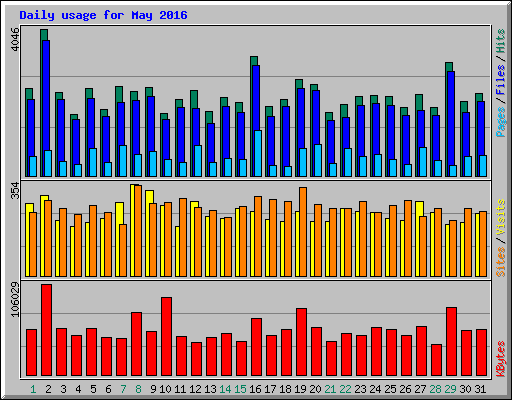Image resolution: width=512 pixels, height=400 pixels.
Task: Click day 4 on the x-axis
Action: (x=78, y=389)
